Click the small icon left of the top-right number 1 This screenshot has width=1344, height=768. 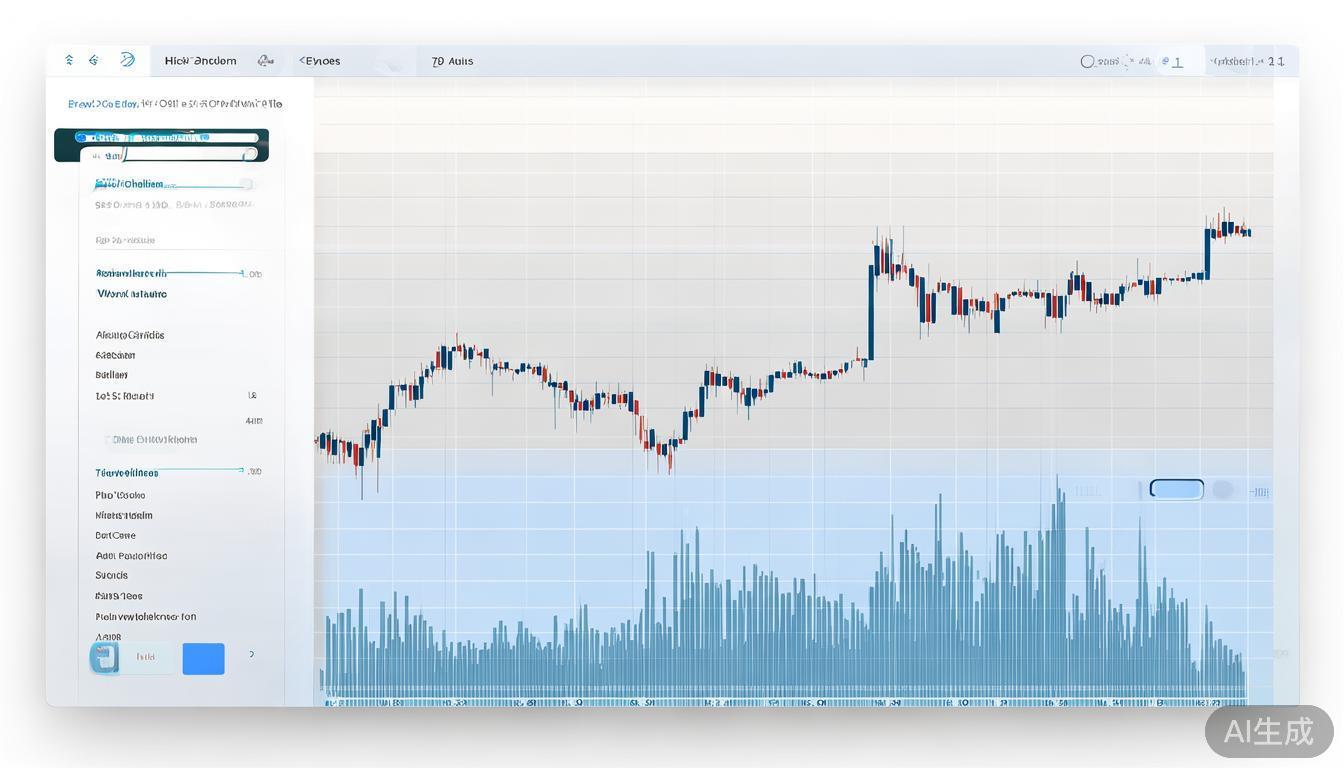pyautogui.click(x=1164, y=61)
